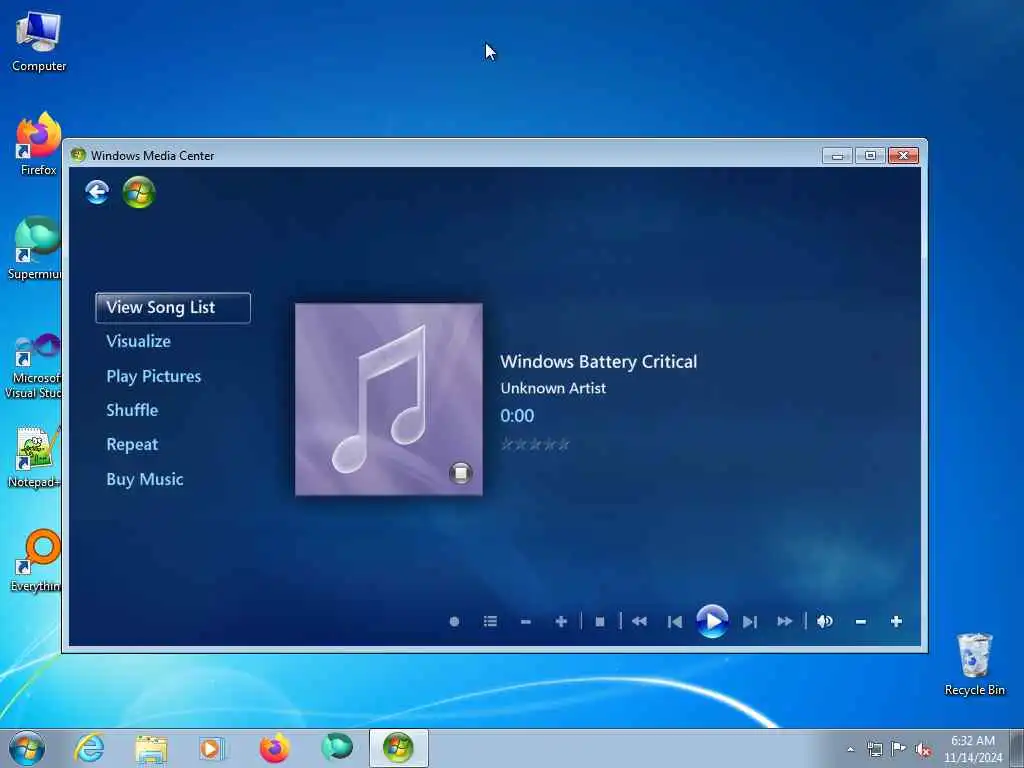
Task: Click the Media Center title bar icon
Action: (x=78, y=155)
